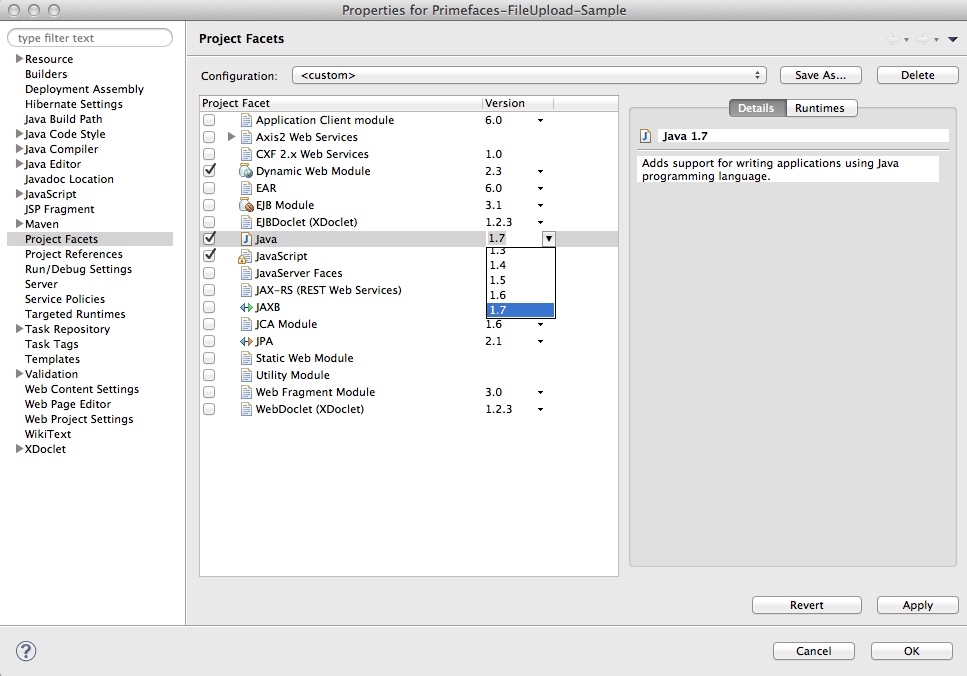The height and width of the screenshot is (676, 967).
Task: Open the EAR version dropdown
Action: point(540,187)
